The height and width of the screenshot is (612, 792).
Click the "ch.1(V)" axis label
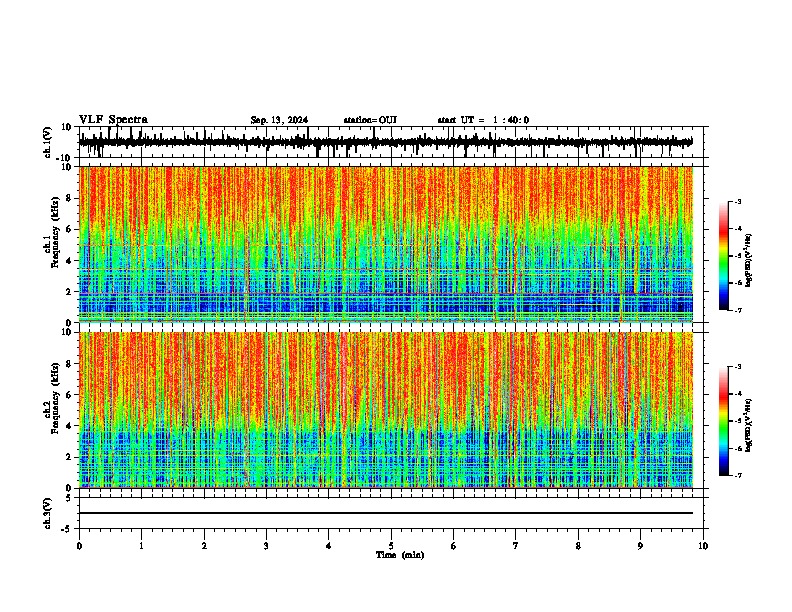(48, 142)
